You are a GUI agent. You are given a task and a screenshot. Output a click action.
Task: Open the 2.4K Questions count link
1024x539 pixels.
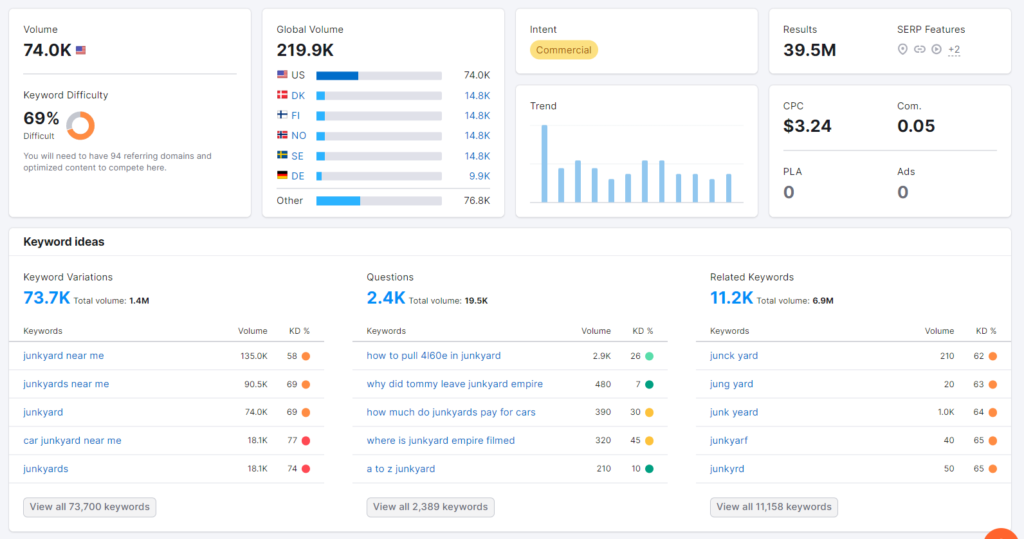(x=385, y=298)
